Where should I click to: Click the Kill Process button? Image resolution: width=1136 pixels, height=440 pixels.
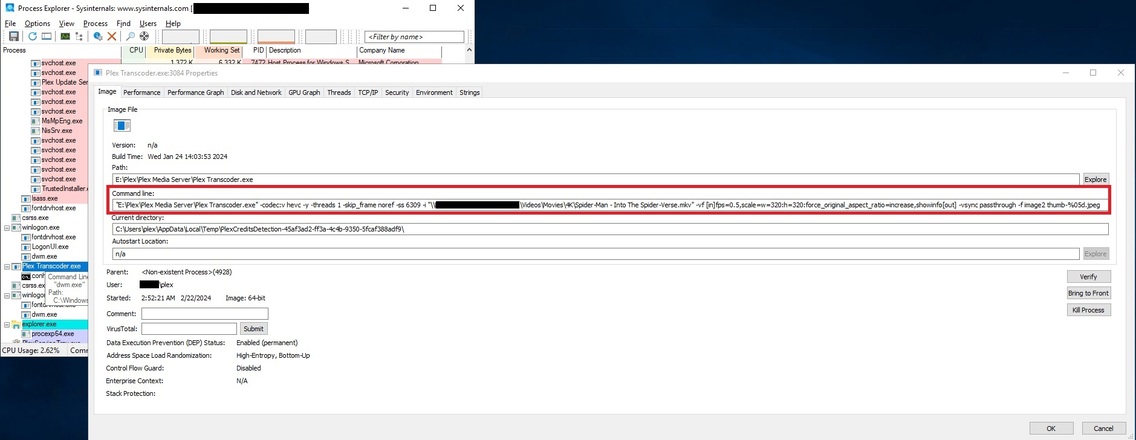[1088, 310]
